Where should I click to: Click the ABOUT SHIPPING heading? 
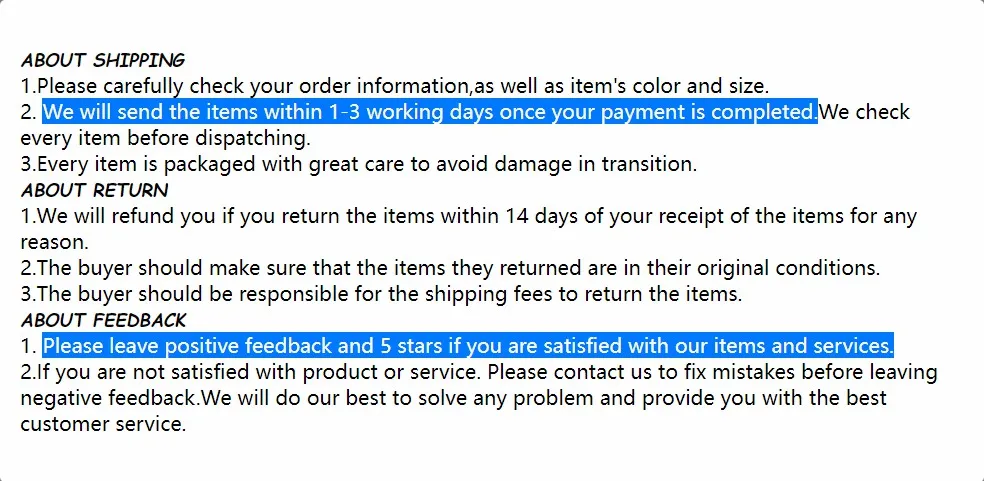[103, 60]
